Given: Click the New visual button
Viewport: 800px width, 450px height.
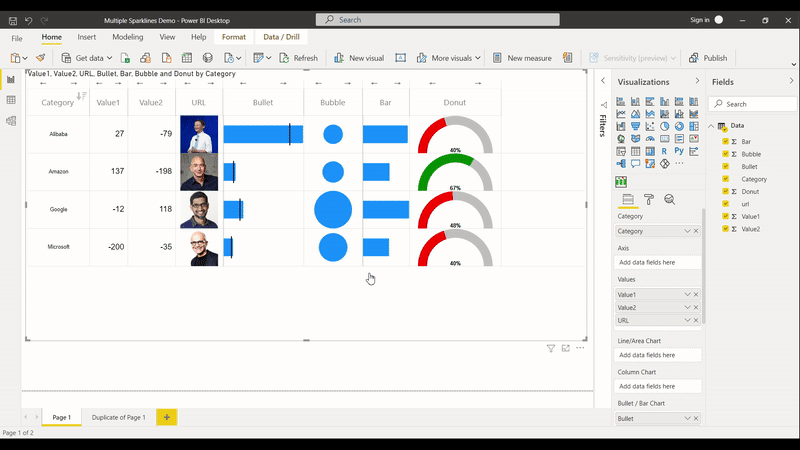Looking at the screenshot, I should pyautogui.click(x=359, y=58).
